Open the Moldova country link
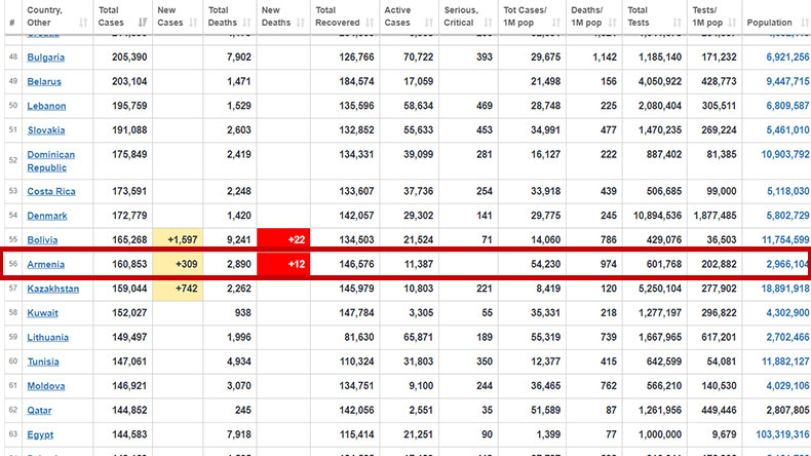Screen dimensions: 811x456 click(x=46, y=386)
